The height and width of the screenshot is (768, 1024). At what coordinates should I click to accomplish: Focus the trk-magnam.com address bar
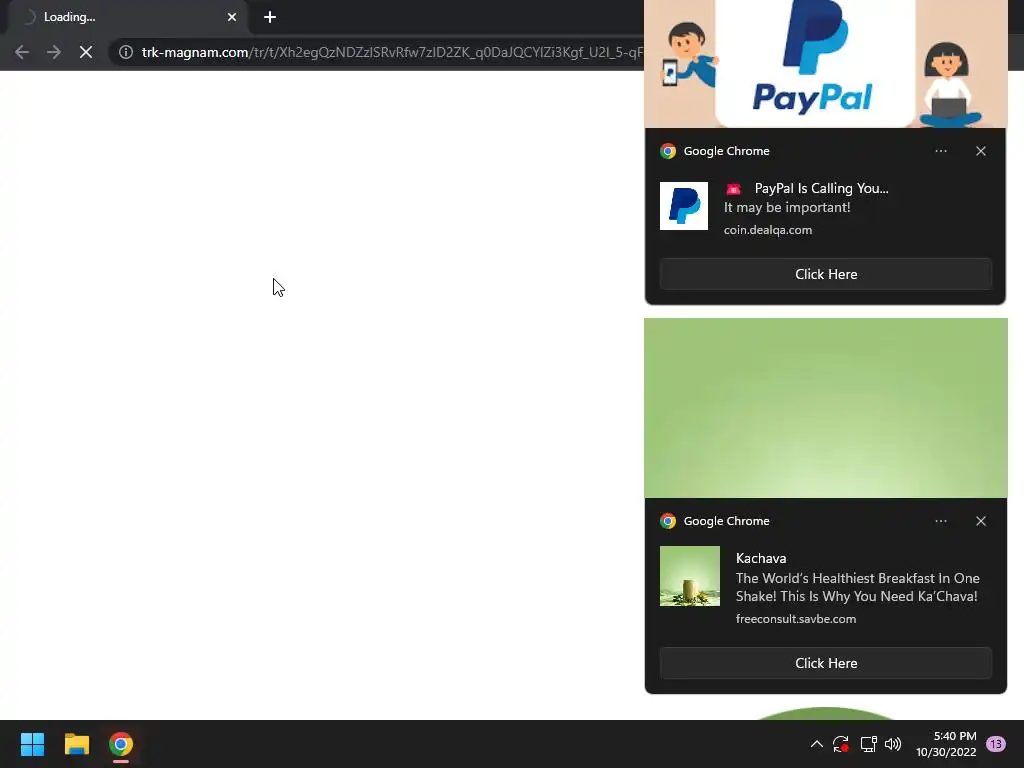[392, 52]
